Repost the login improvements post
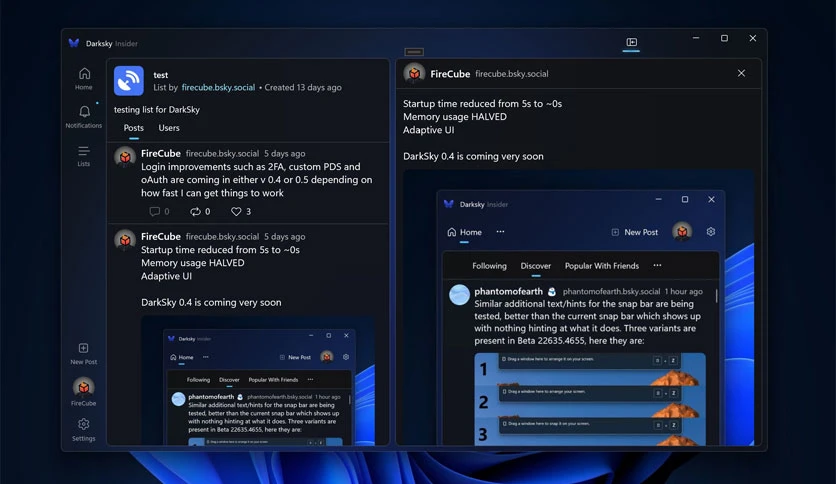Screen dimensions: 836x484 coord(200,212)
